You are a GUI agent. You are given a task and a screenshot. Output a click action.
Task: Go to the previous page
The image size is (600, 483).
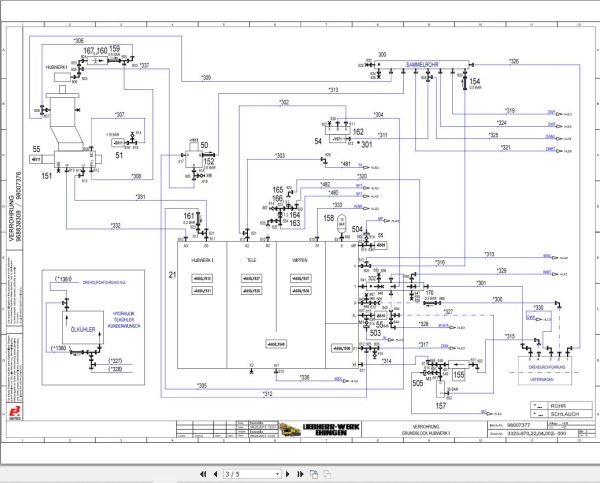(215, 474)
